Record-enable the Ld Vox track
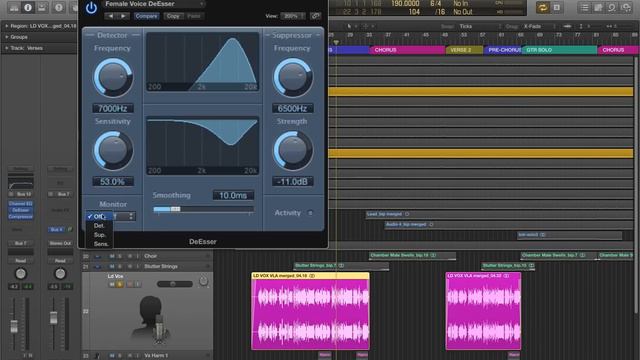640x360 pixels. pyautogui.click(x=129, y=284)
